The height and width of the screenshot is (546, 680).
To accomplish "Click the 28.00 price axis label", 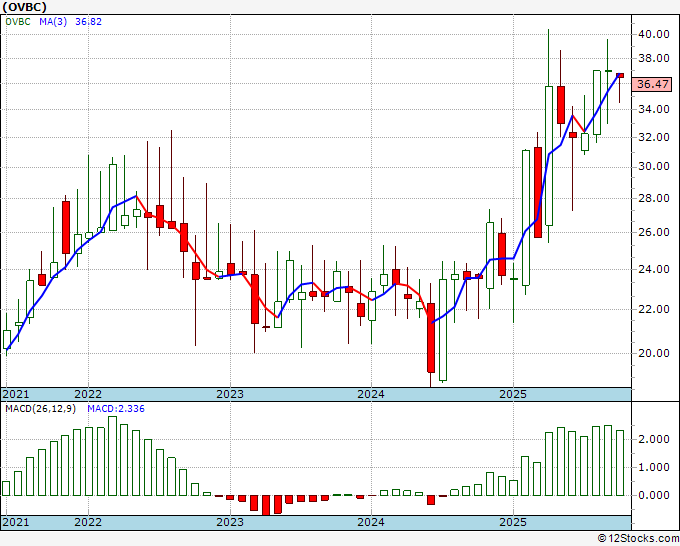I will pos(654,199).
